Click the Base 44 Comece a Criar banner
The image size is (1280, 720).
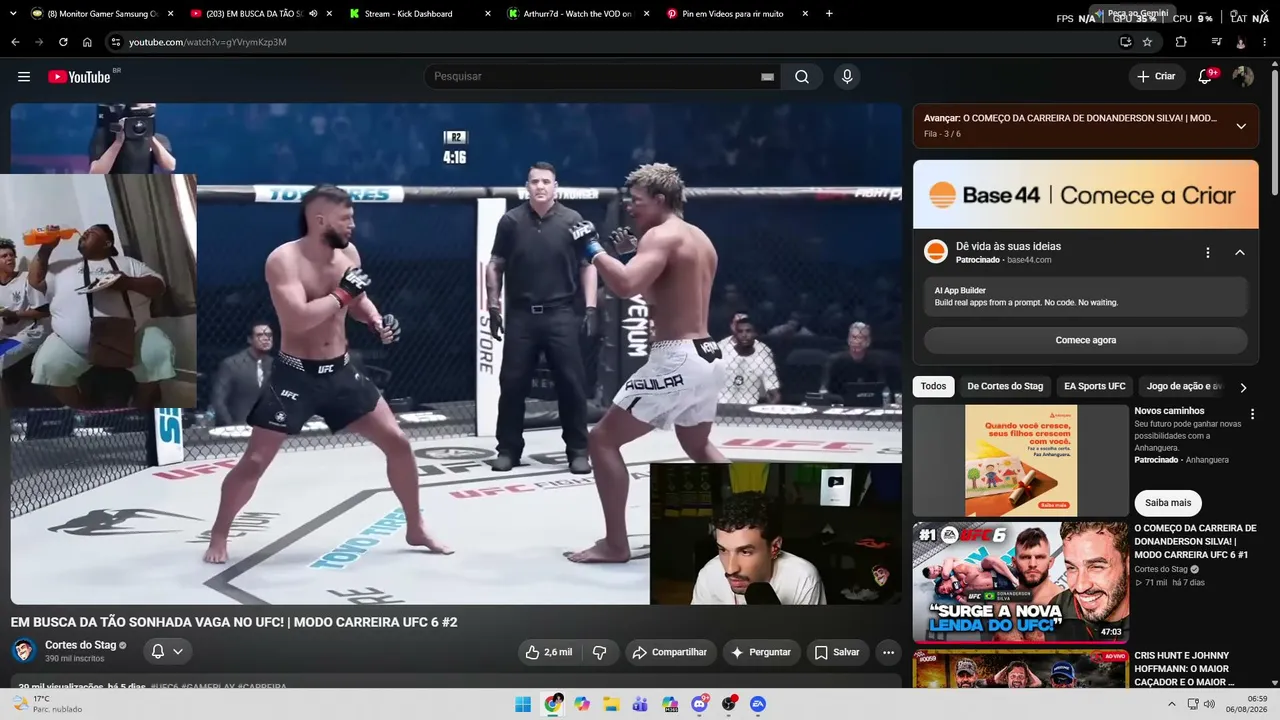point(1086,195)
